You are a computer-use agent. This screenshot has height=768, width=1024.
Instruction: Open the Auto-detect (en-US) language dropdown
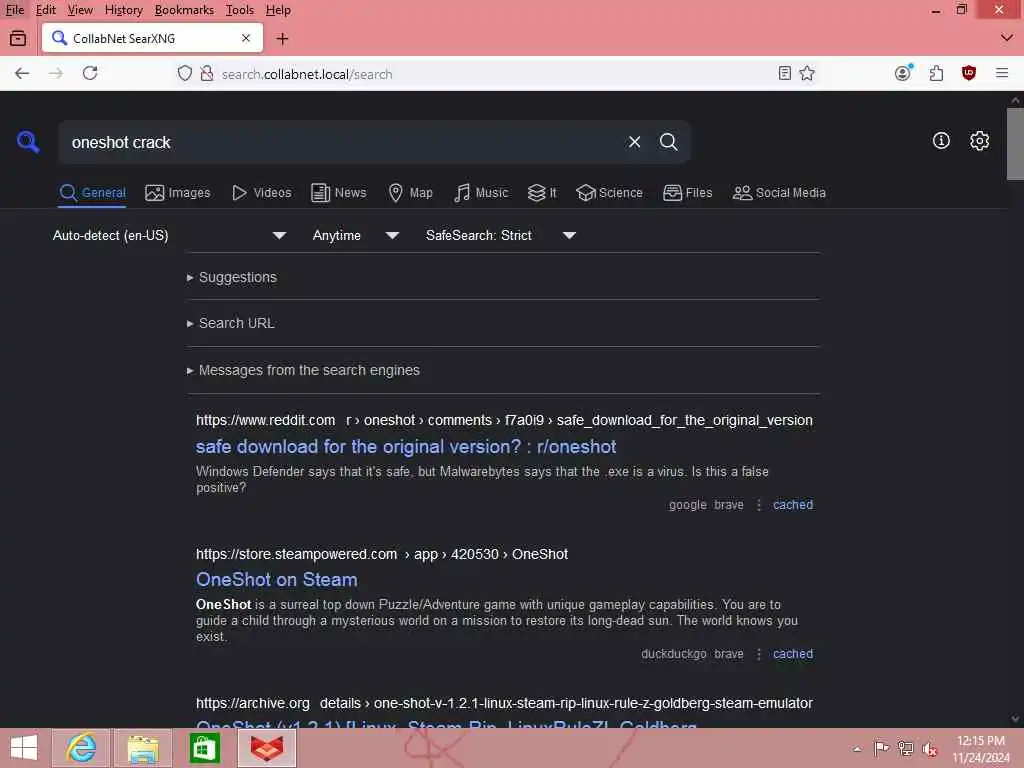coord(169,235)
